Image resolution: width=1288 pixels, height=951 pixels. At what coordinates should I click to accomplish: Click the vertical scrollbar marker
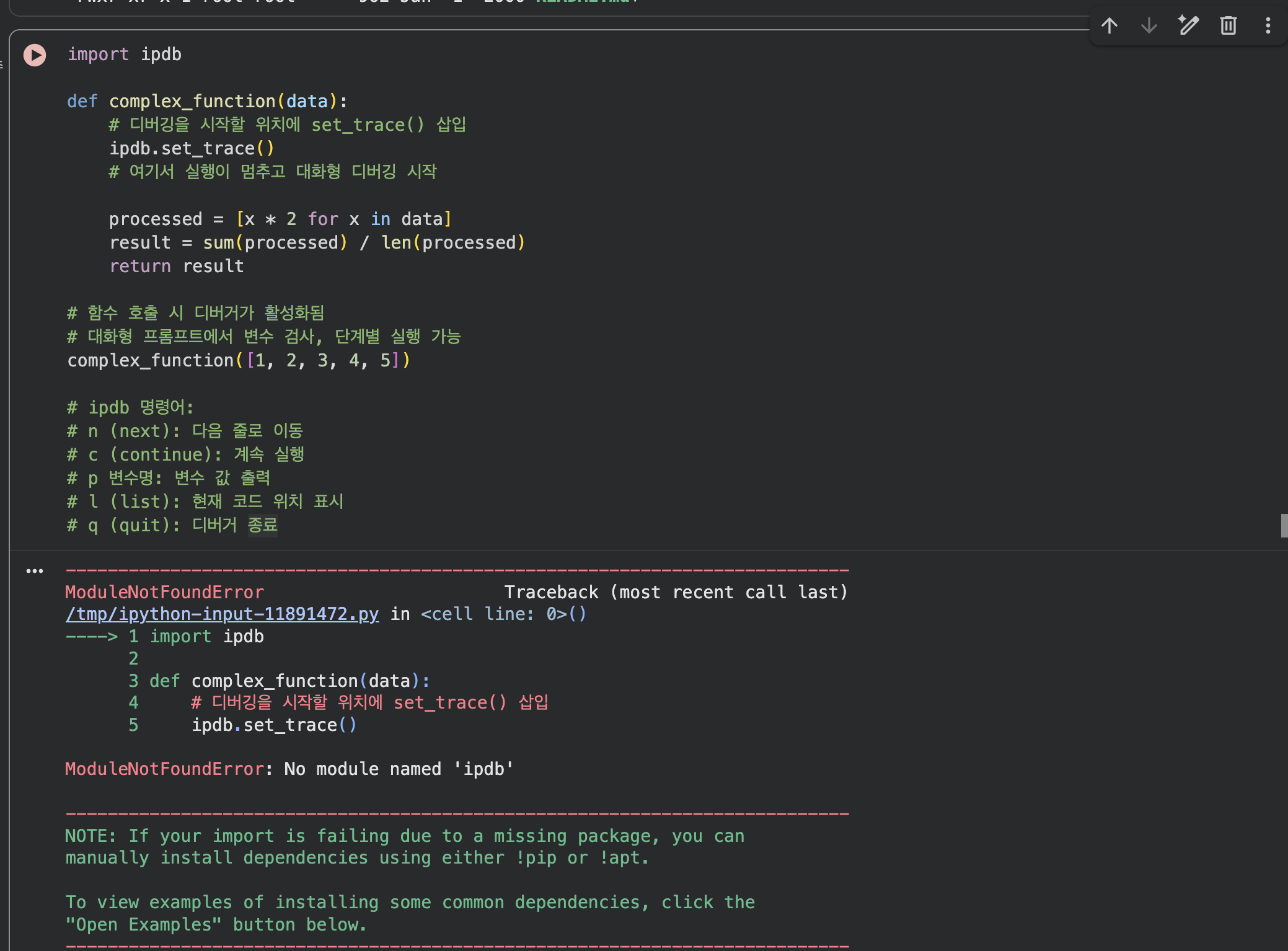[x=1284, y=526]
